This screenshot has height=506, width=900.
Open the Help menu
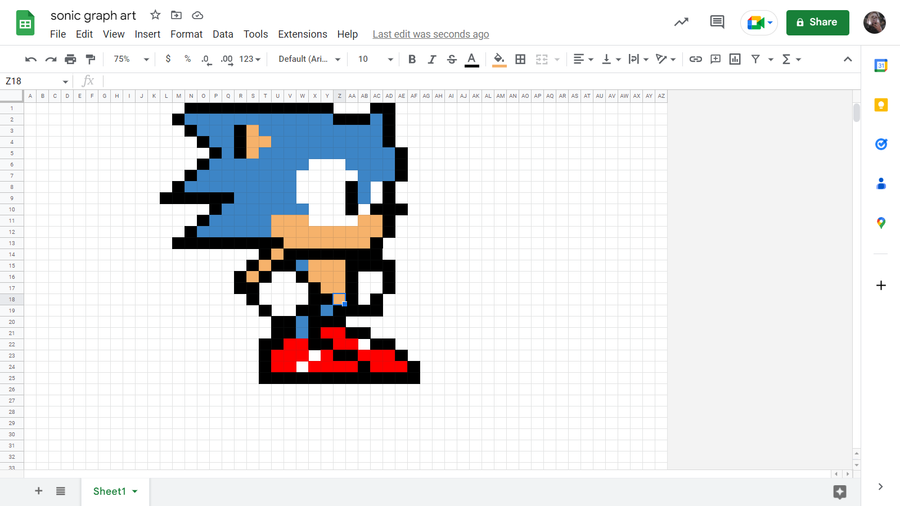[347, 34]
